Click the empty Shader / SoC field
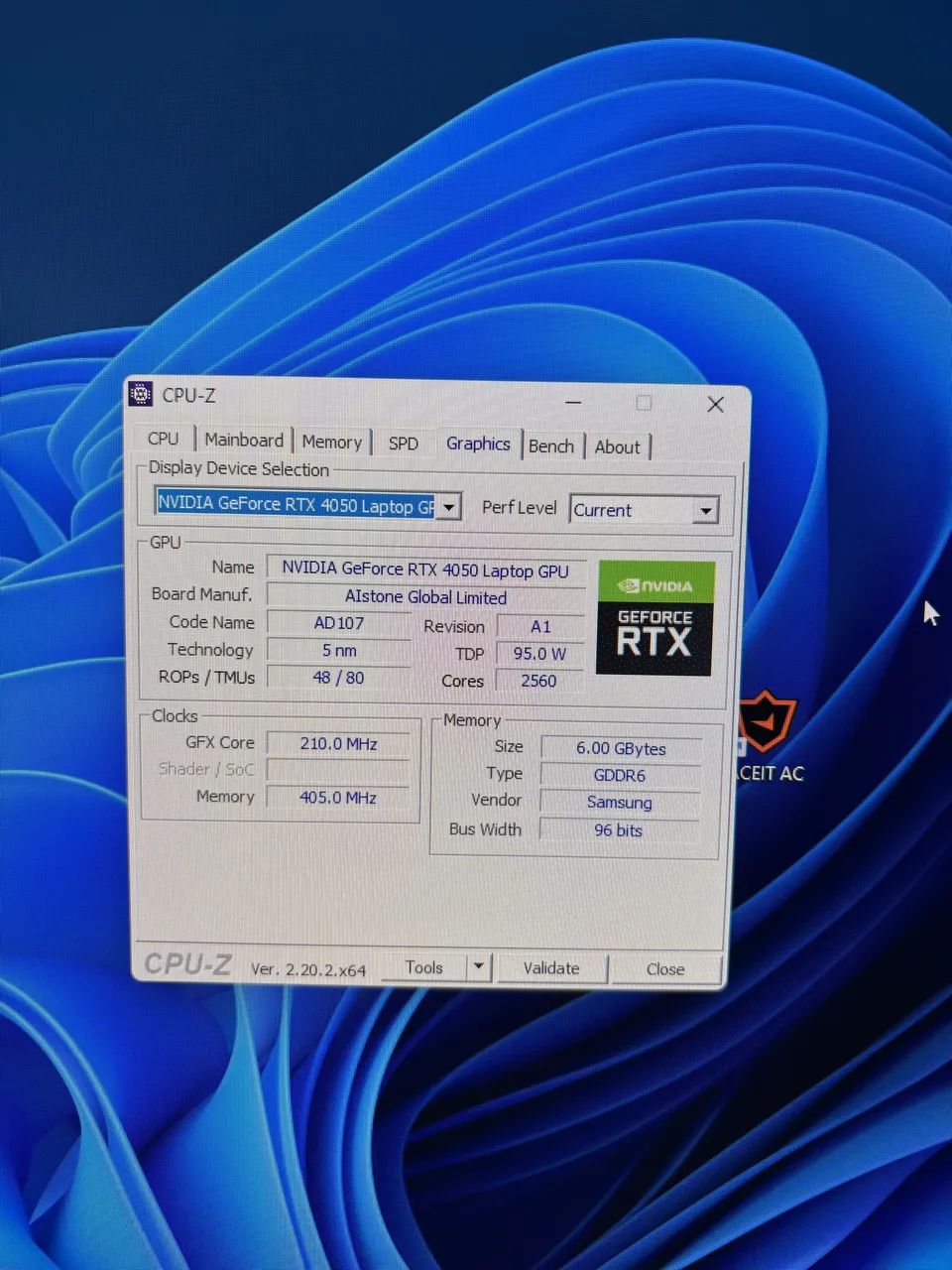Image resolution: width=952 pixels, height=1270 pixels. (x=339, y=770)
